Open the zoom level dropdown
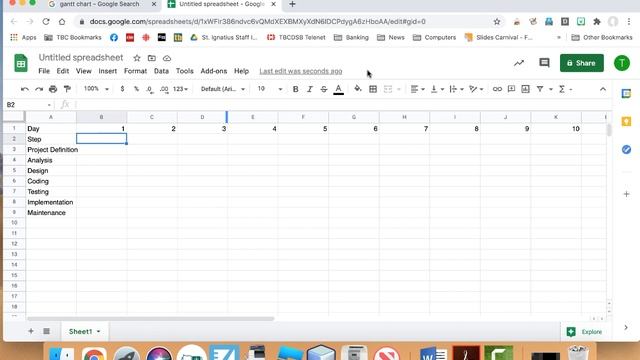 [96, 89]
